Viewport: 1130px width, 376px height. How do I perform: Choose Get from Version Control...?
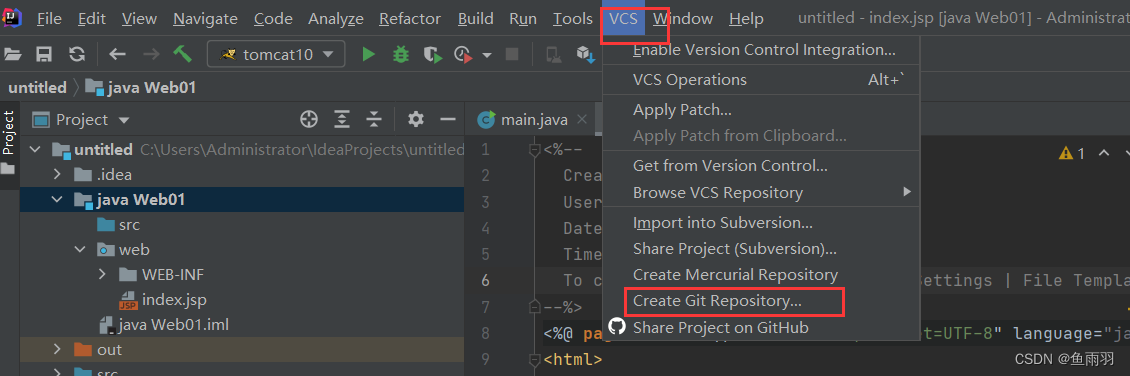point(761,166)
